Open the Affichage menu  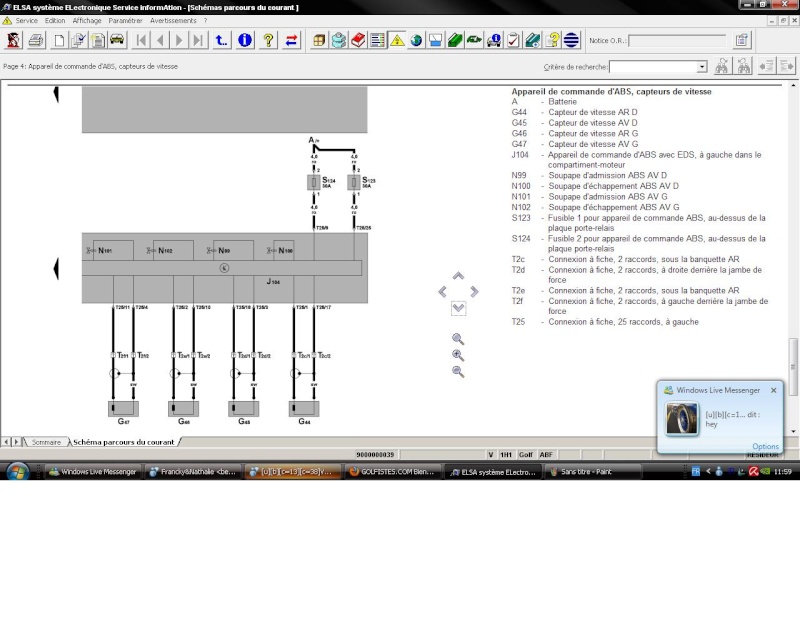pos(87,21)
